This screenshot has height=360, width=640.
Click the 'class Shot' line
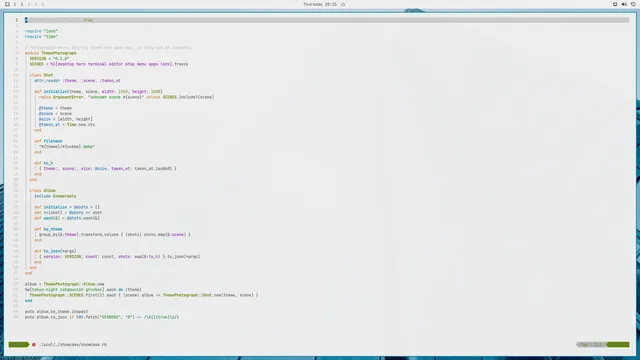tap(41, 75)
